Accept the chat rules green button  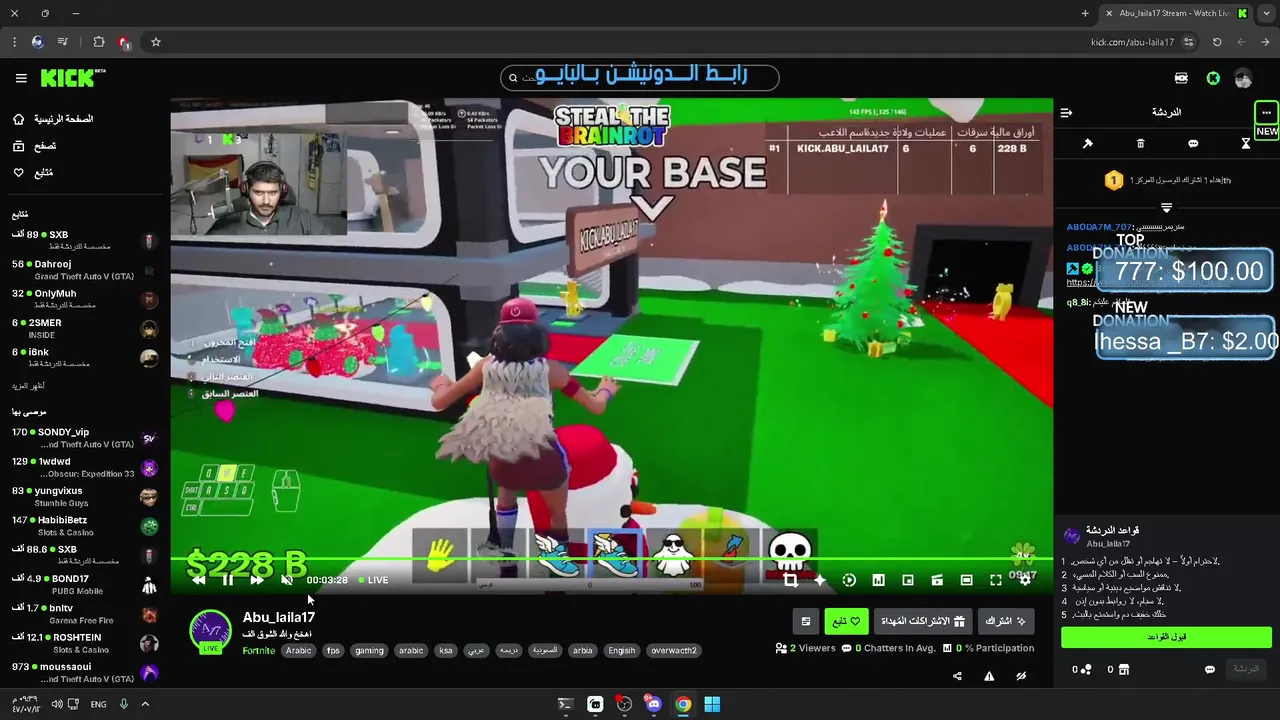(1166, 636)
